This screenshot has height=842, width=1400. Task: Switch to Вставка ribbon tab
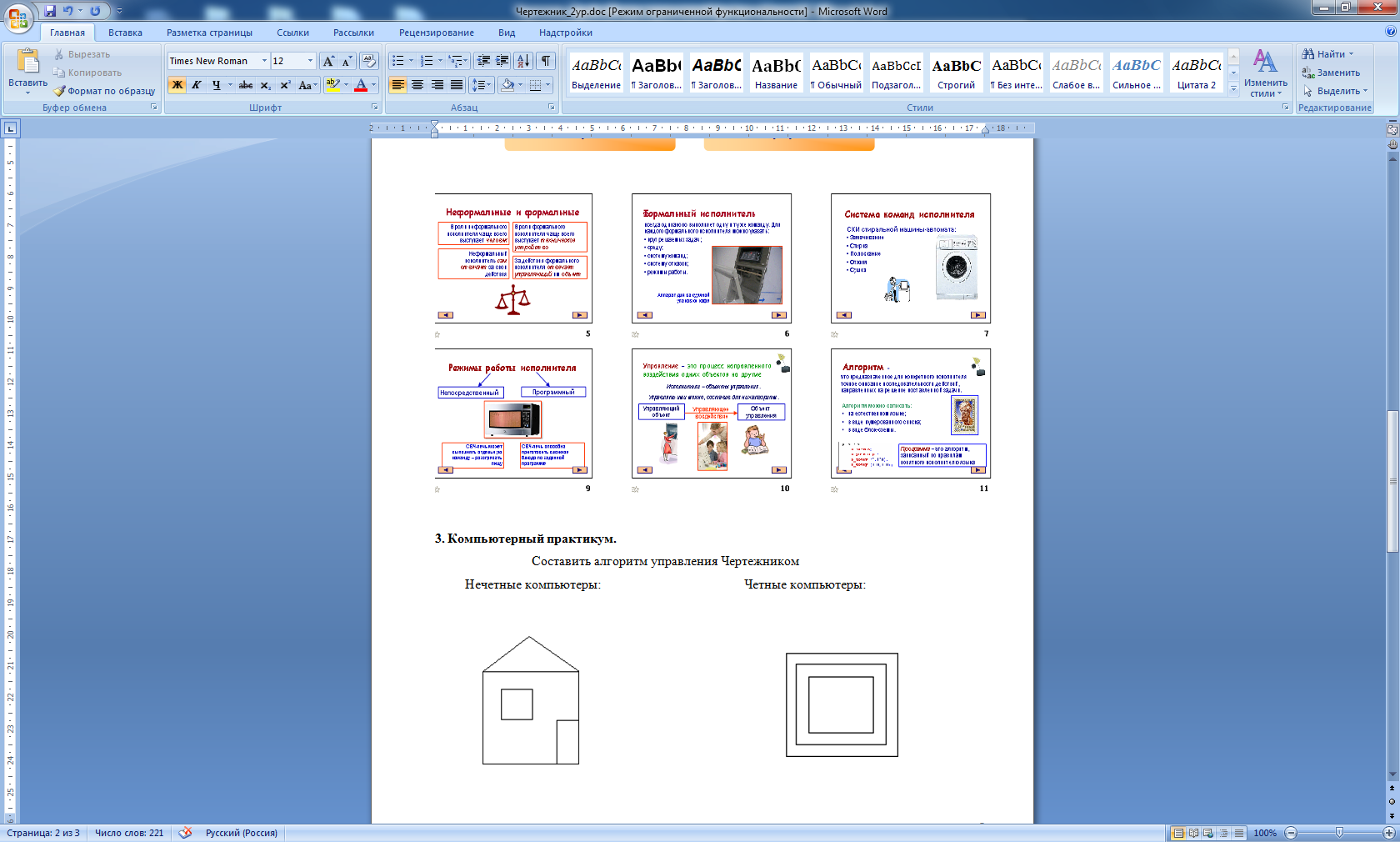[125, 33]
